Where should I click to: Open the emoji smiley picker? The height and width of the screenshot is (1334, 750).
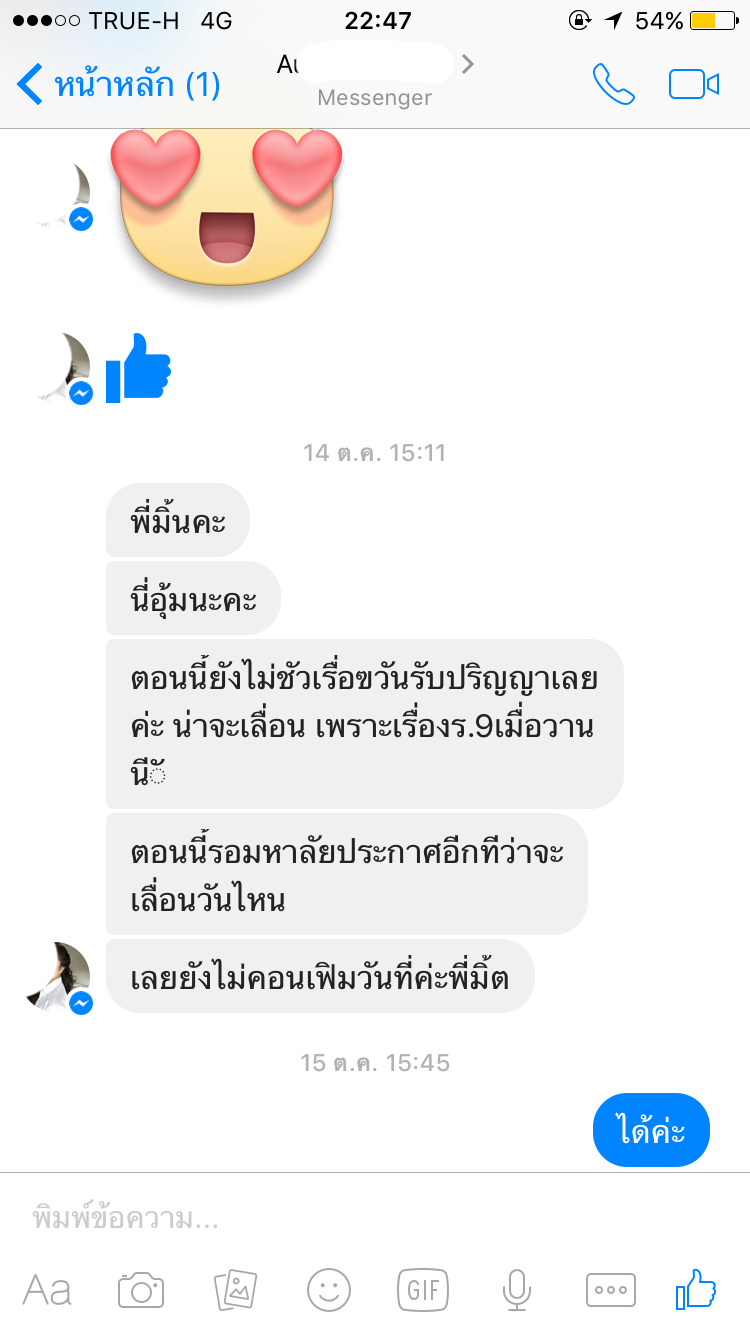pyautogui.click(x=329, y=1290)
